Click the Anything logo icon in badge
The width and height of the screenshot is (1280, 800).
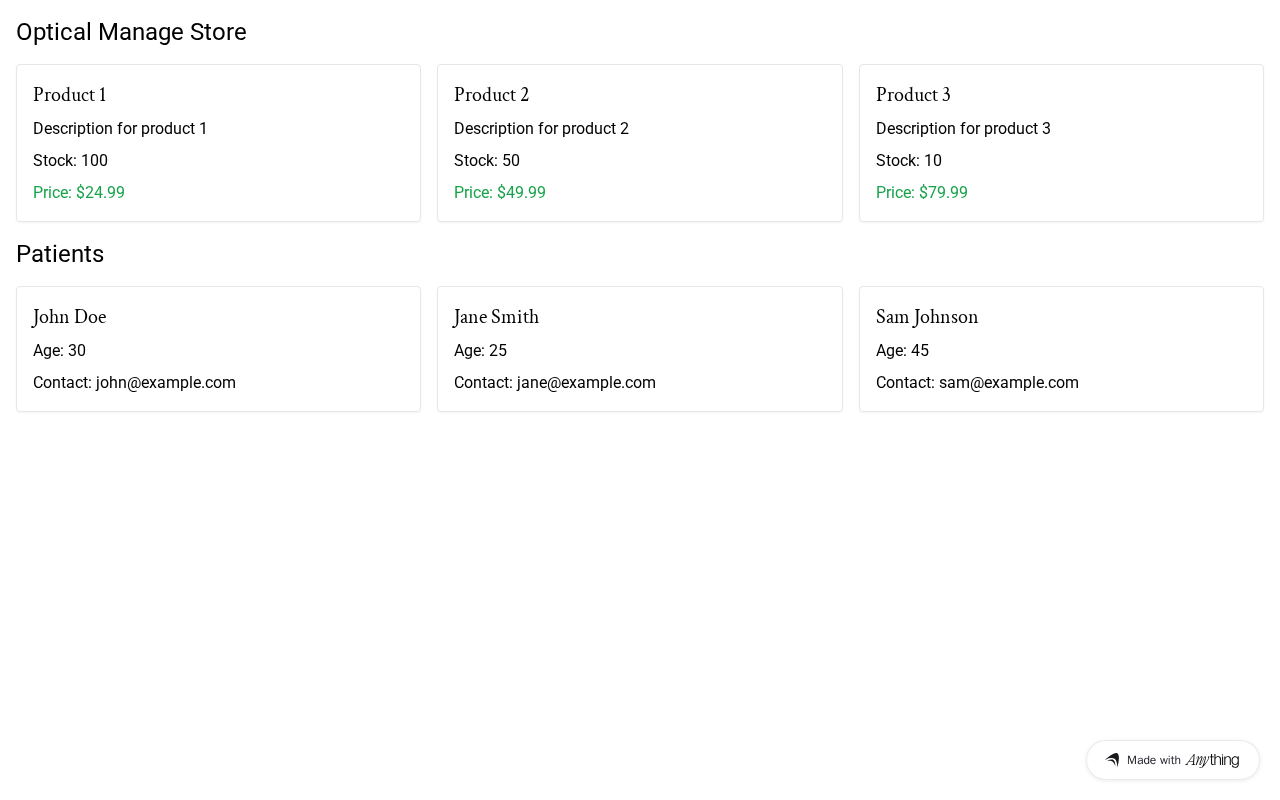(1112, 760)
